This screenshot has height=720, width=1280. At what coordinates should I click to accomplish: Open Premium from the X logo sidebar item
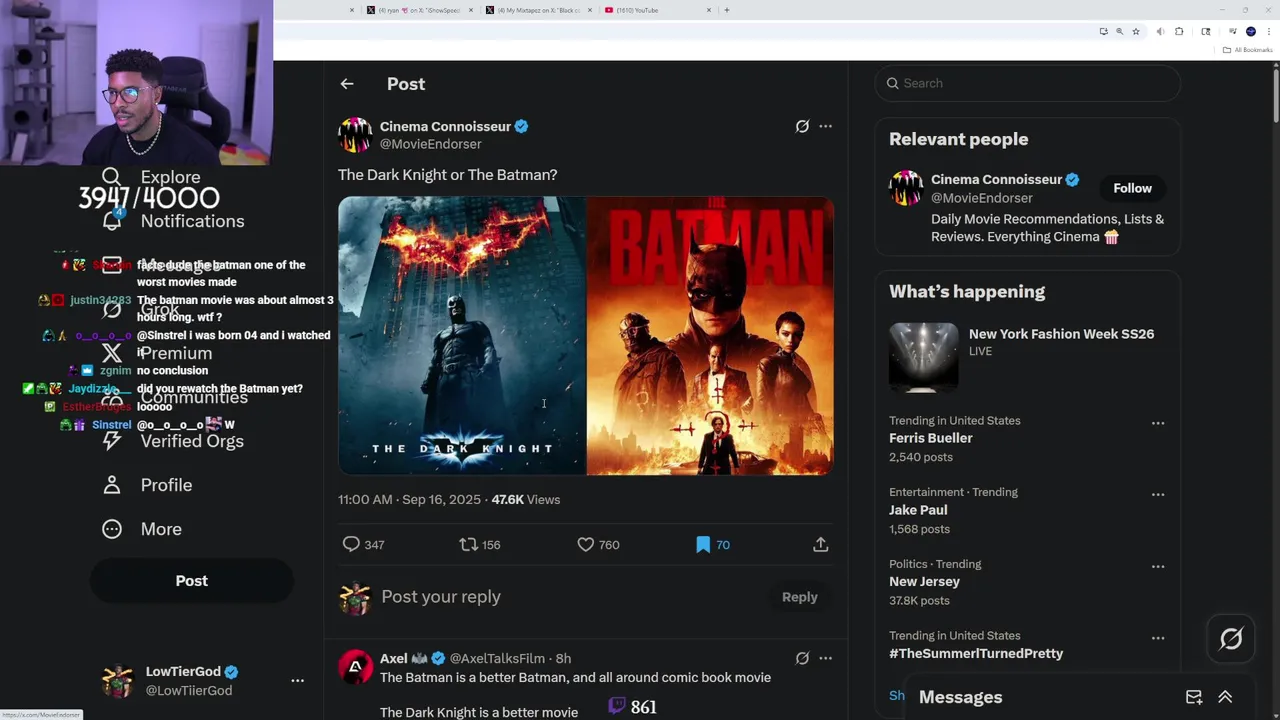coord(112,353)
